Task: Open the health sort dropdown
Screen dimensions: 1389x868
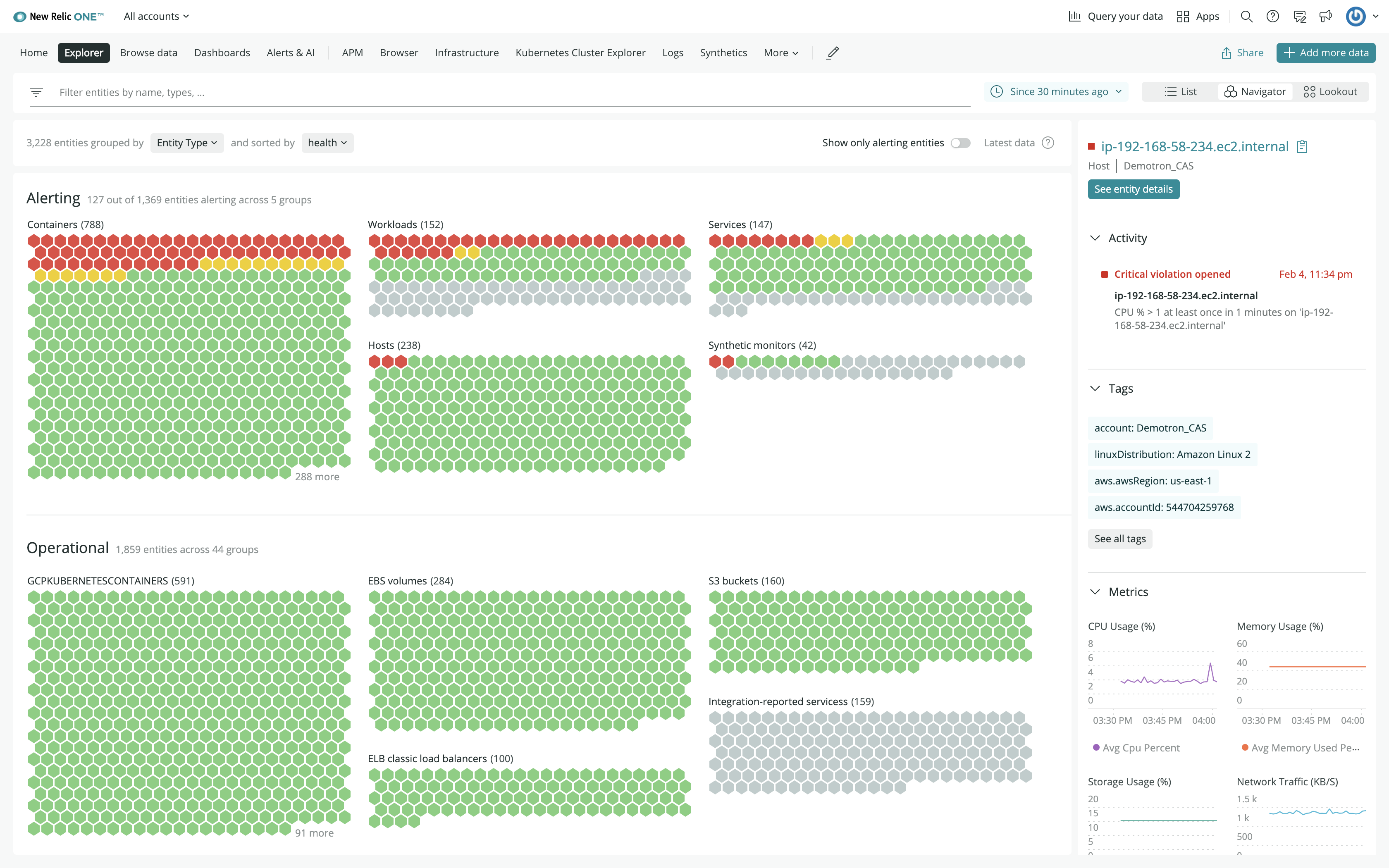Action: click(x=327, y=143)
